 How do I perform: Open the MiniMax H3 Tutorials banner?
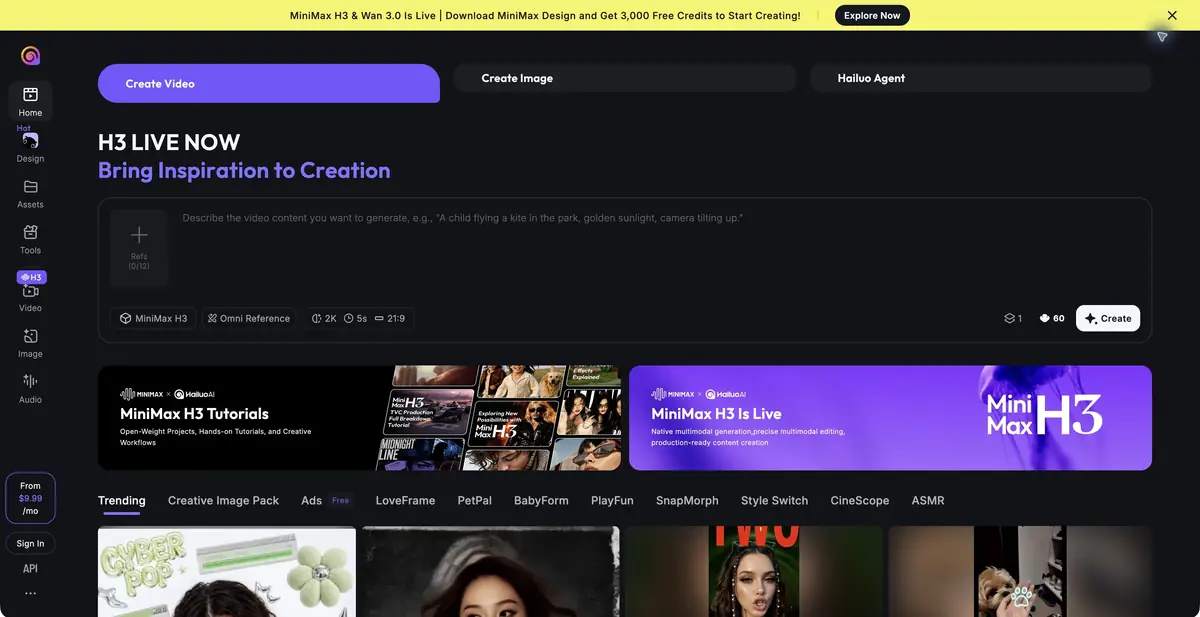[x=359, y=418]
